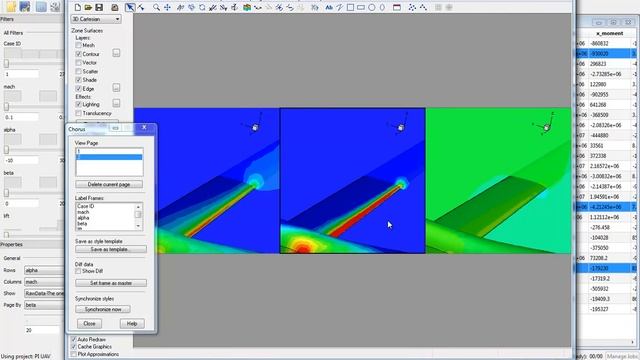Select alpha in Label Frames list
The image size is (640, 360).
[x=83, y=218]
